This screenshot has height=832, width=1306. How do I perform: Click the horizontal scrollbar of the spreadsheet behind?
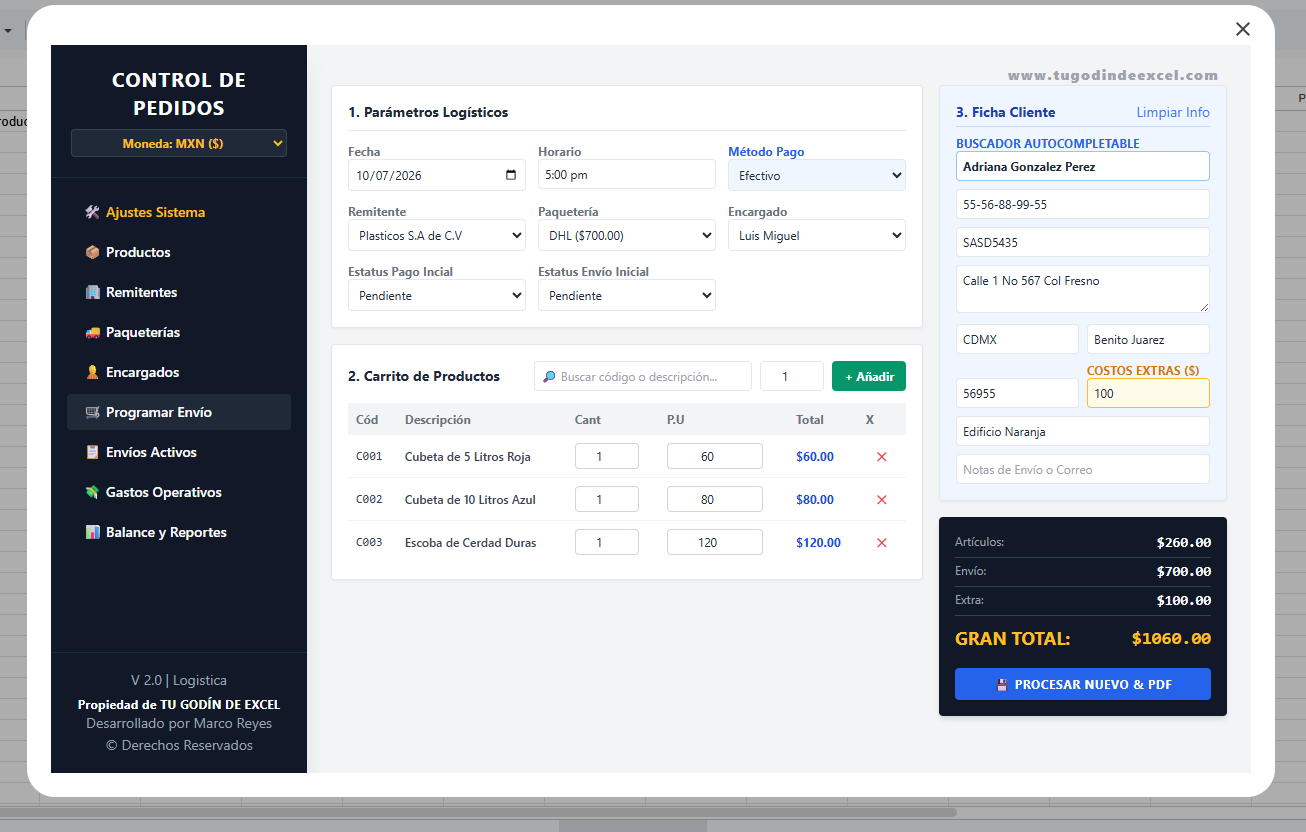pyautogui.click(x=480, y=812)
